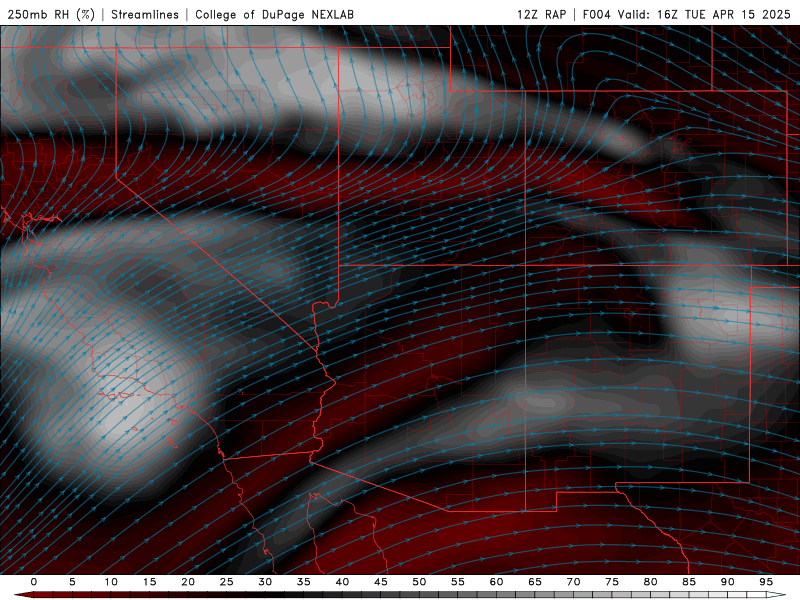Click the '95' colorbar tick label
This screenshot has width=800, height=600.
766,582
